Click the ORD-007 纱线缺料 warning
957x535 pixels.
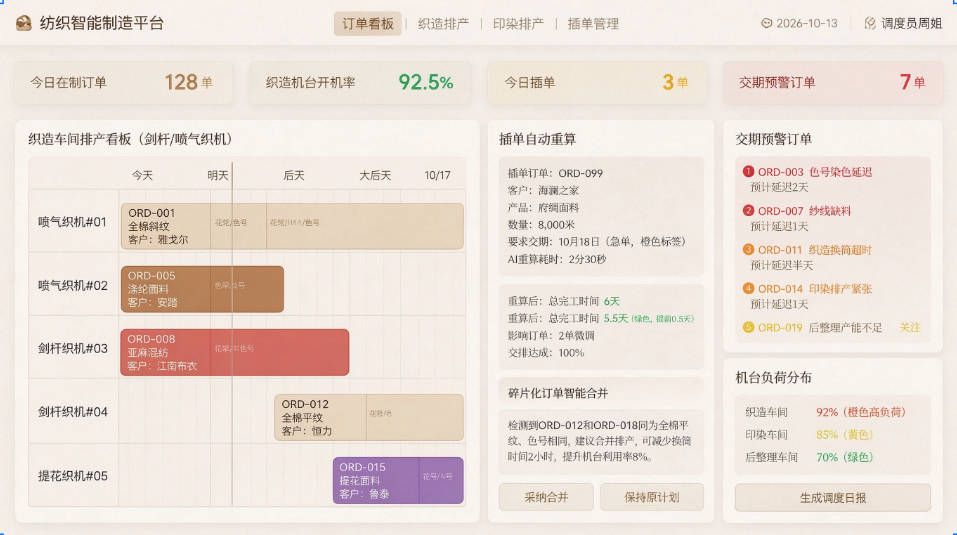[804, 211]
